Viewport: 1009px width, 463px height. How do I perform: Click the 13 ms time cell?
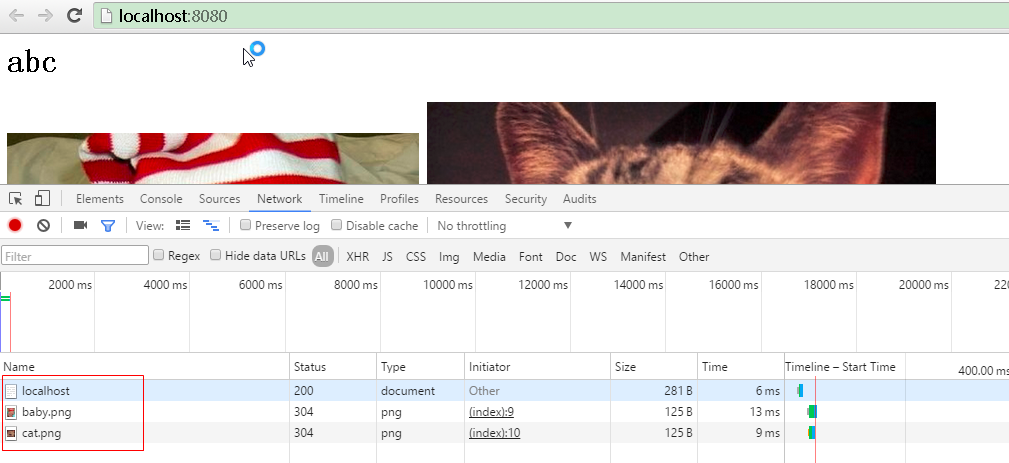coord(764,412)
